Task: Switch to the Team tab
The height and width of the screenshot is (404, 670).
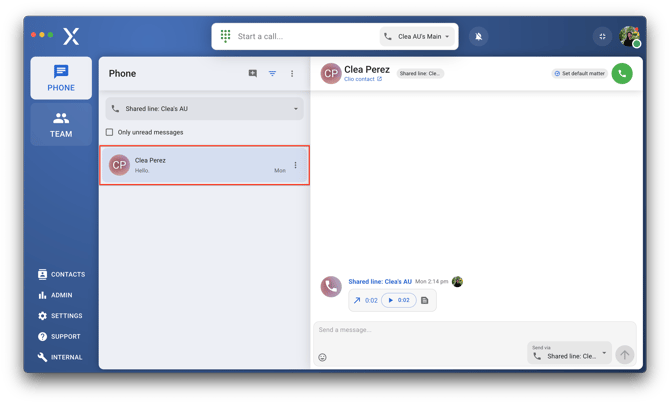Action: pos(61,125)
